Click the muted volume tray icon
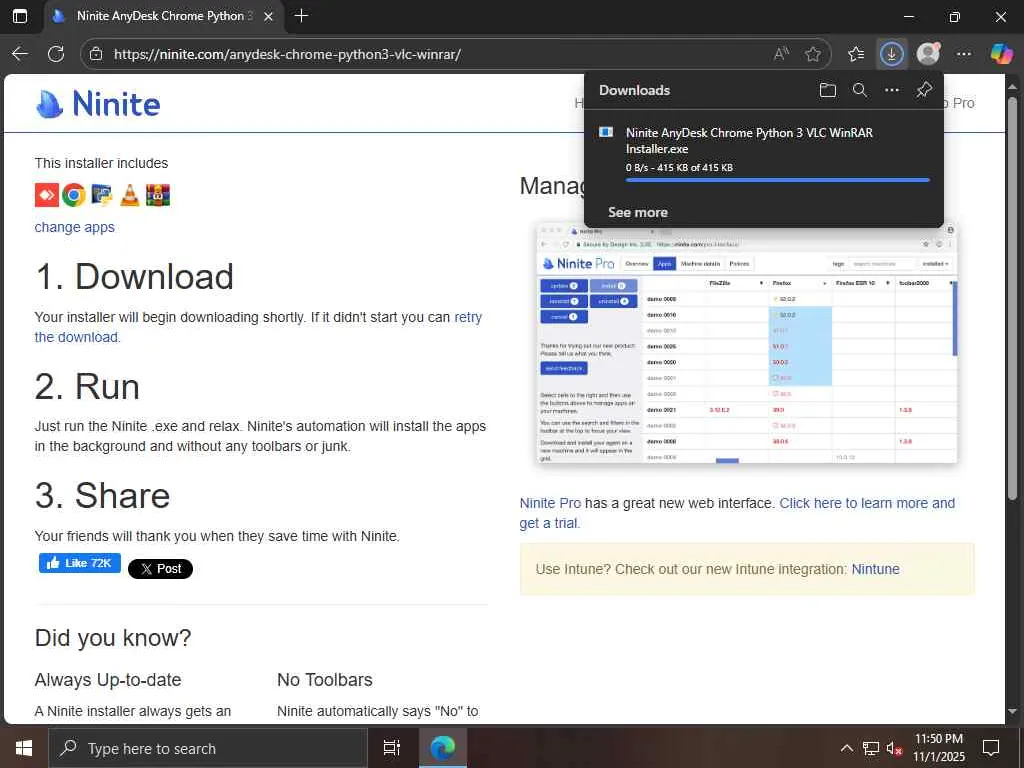This screenshot has height=768, width=1024. (894, 748)
